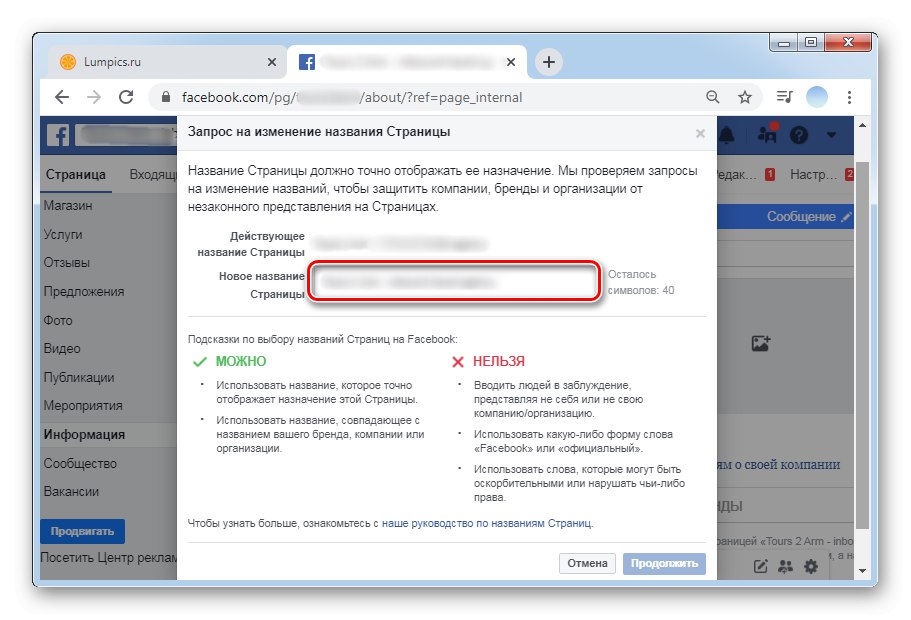911x620 pixels.
Task: Open Мероприятия in the sidebar
Action: pos(83,406)
